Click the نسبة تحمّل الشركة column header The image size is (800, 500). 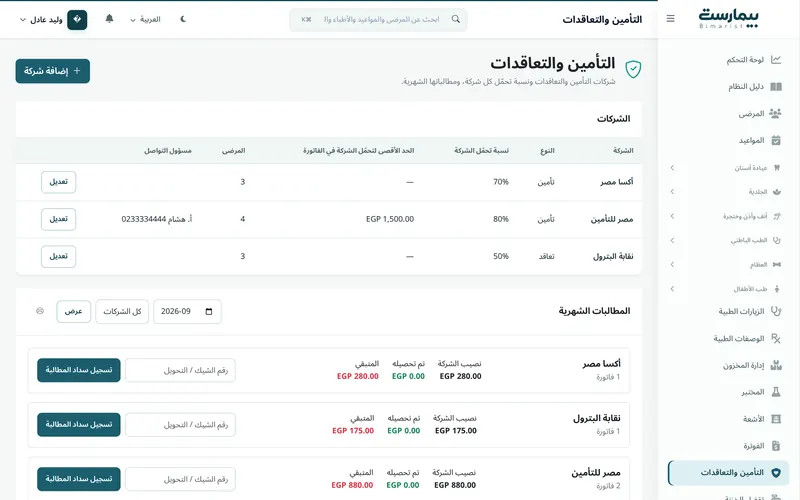point(481,151)
